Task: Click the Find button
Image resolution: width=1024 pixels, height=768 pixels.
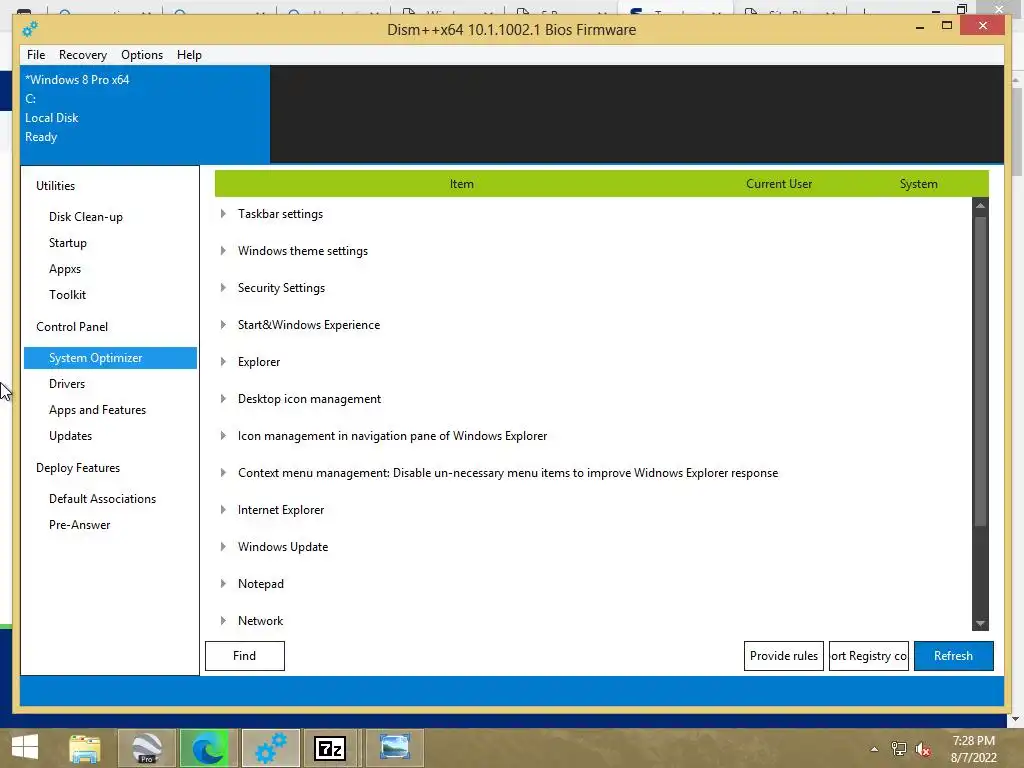Action: click(x=245, y=656)
